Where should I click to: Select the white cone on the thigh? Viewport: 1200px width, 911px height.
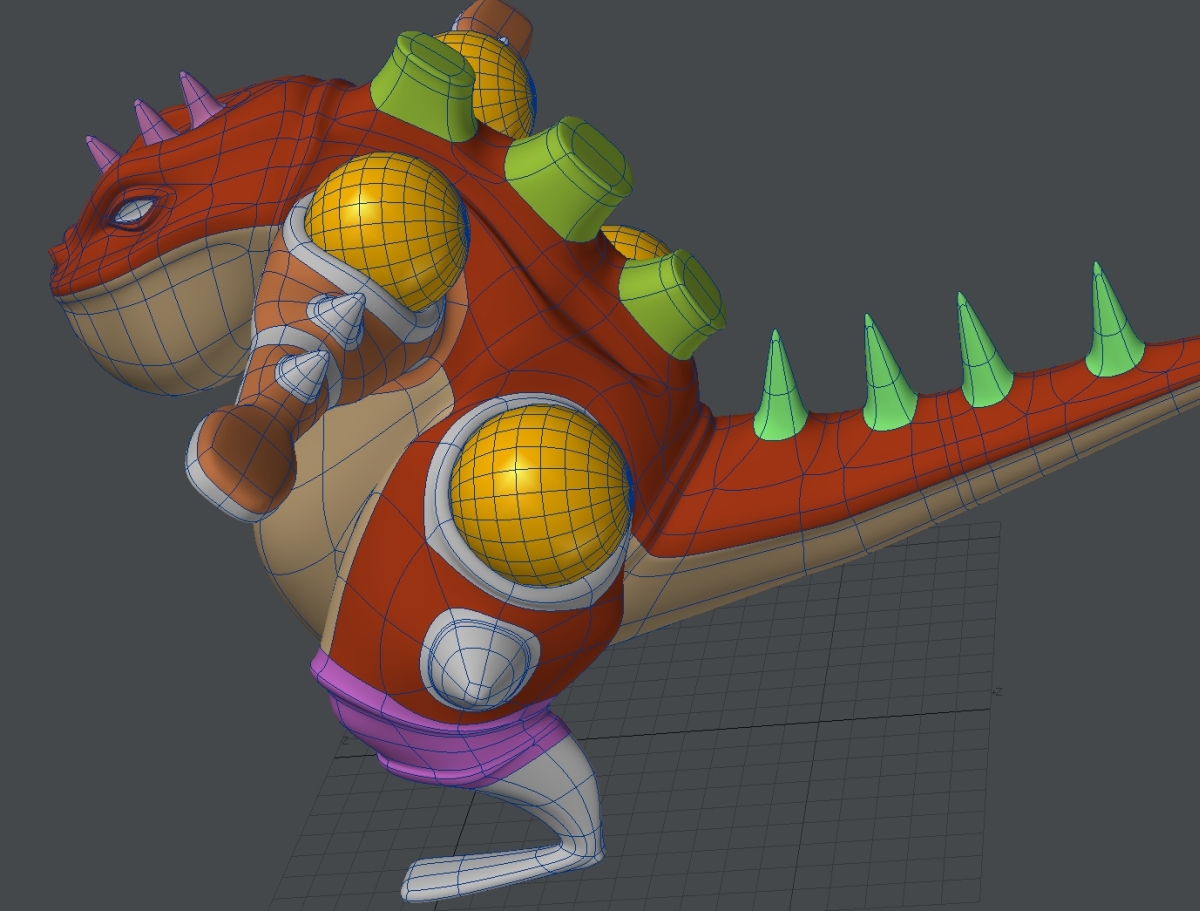click(474, 662)
